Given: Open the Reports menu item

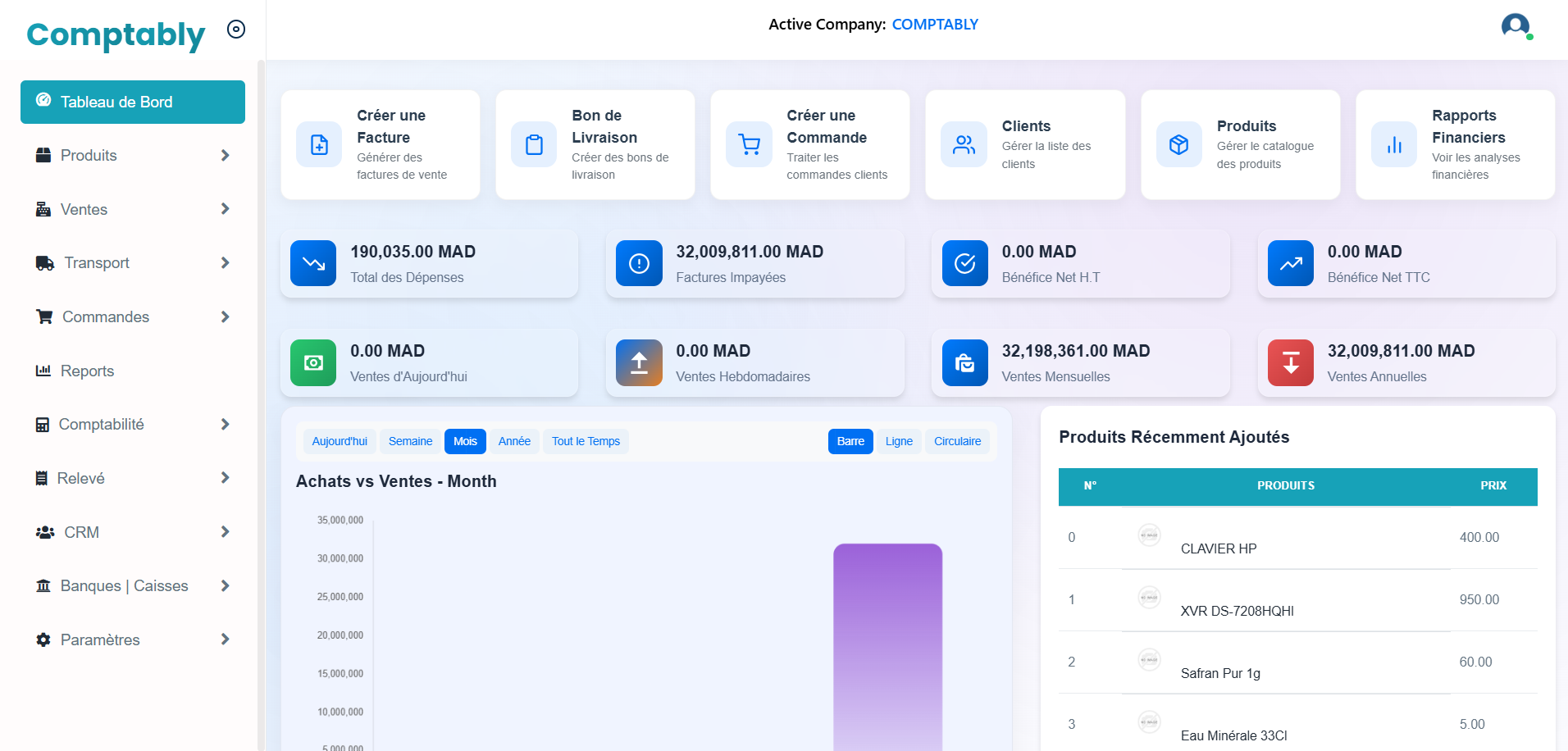Looking at the screenshot, I should coord(87,371).
